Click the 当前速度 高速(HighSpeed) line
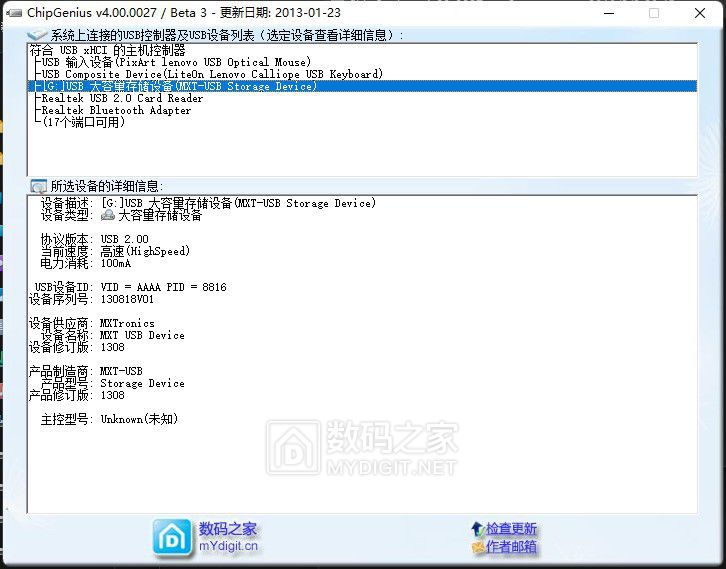The width and height of the screenshot is (726, 569). (115, 251)
